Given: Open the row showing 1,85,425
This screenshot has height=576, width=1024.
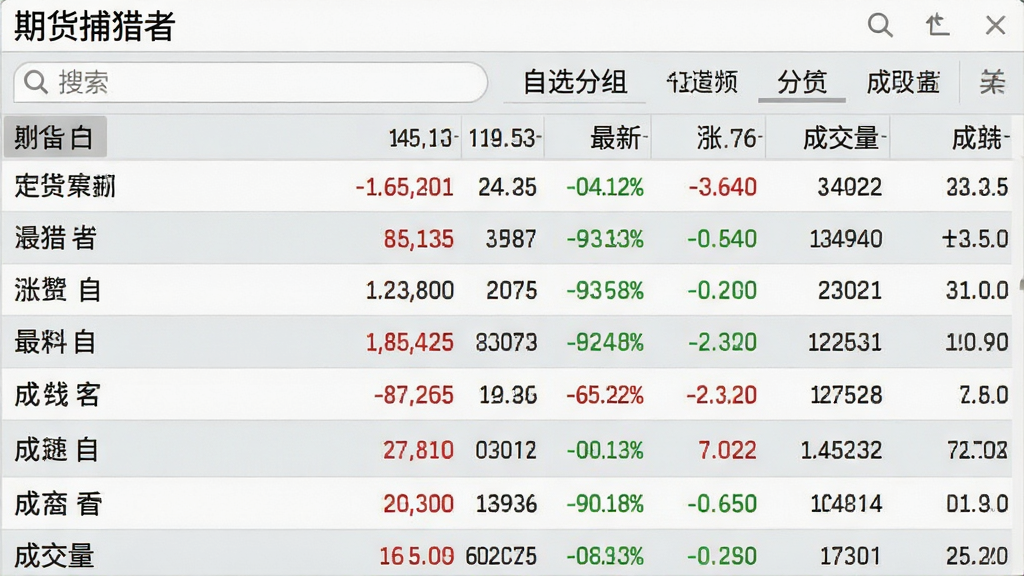Looking at the screenshot, I should coord(512,342).
